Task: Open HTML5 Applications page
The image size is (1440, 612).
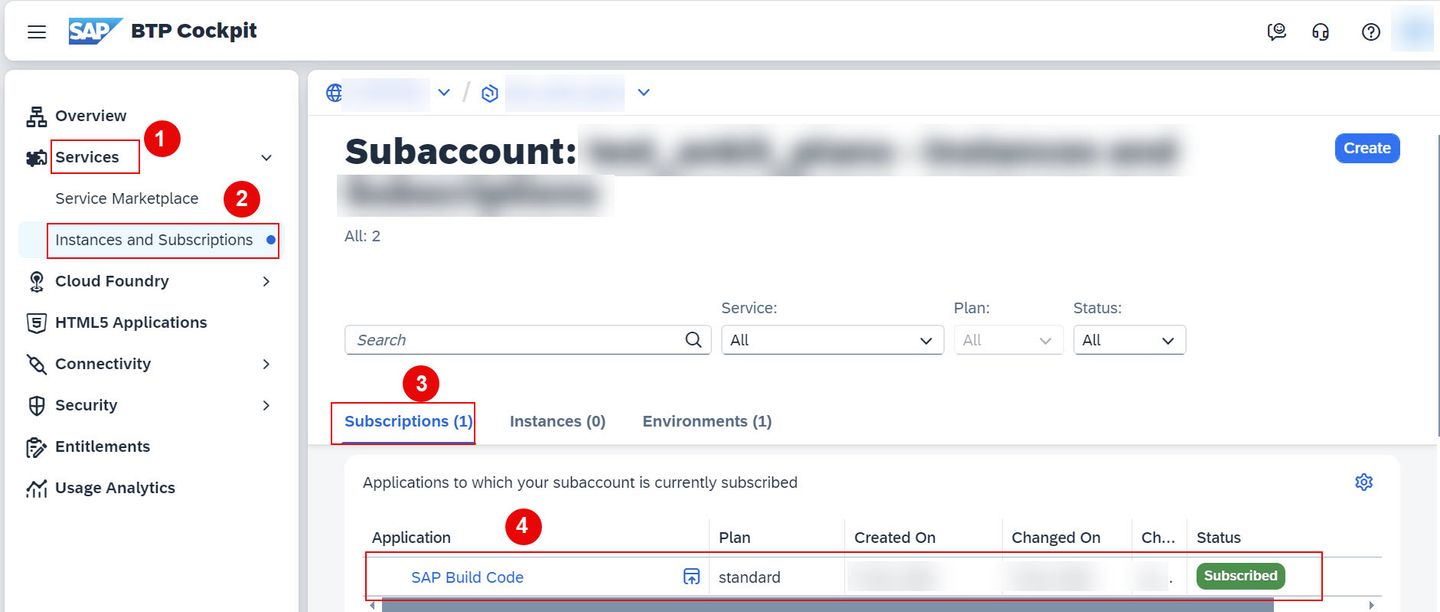Action: pos(131,323)
